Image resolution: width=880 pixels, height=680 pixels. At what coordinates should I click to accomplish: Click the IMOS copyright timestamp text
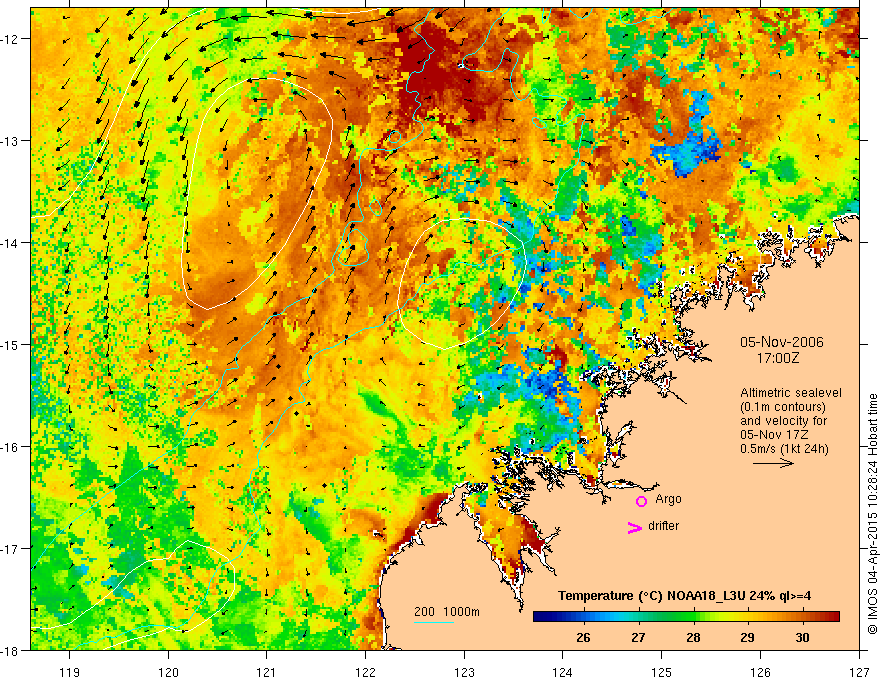click(x=872, y=514)
